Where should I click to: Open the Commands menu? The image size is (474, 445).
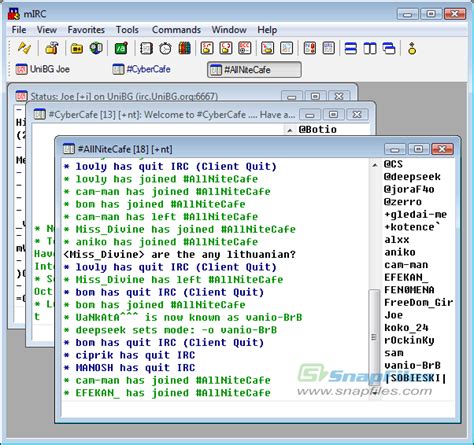coord(176,30)
